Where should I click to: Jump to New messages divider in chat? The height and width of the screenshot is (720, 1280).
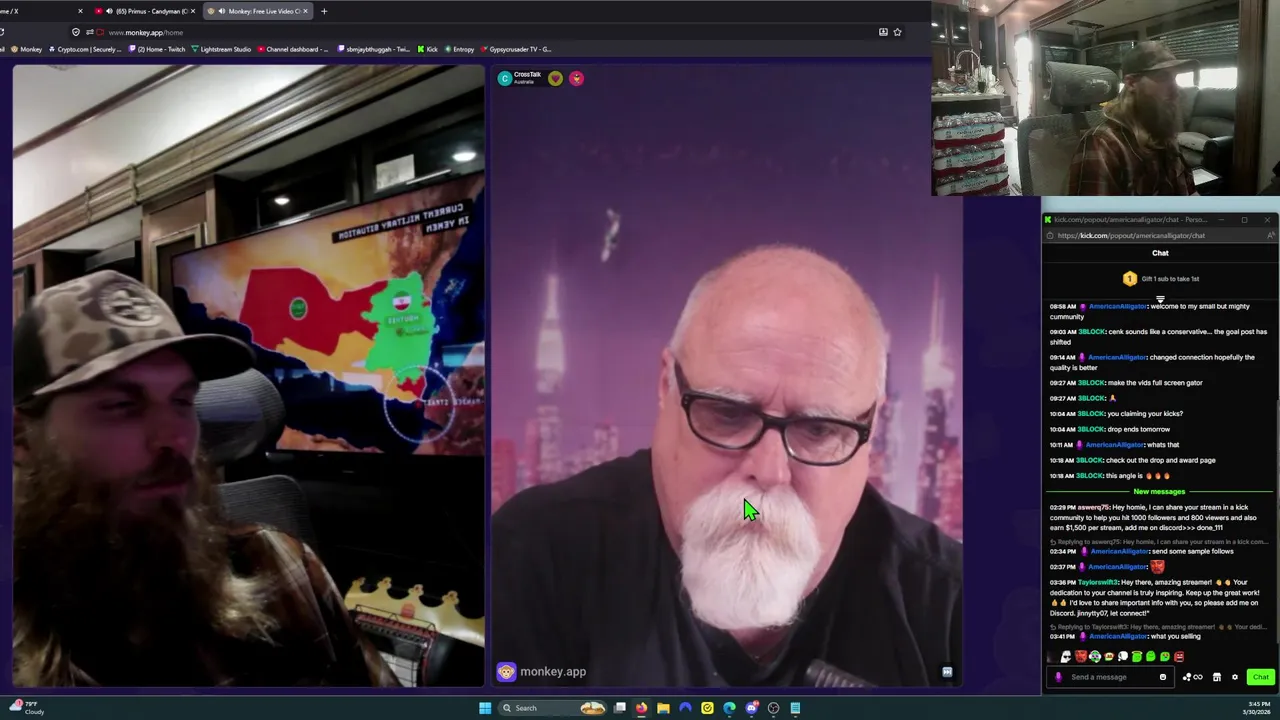(x=1159, y=492)
